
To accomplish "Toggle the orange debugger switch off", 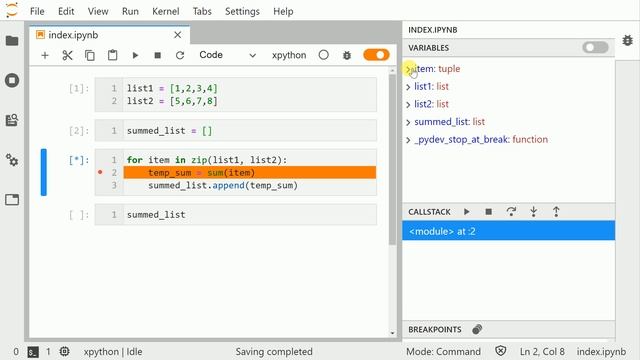I will coord(376,55).
